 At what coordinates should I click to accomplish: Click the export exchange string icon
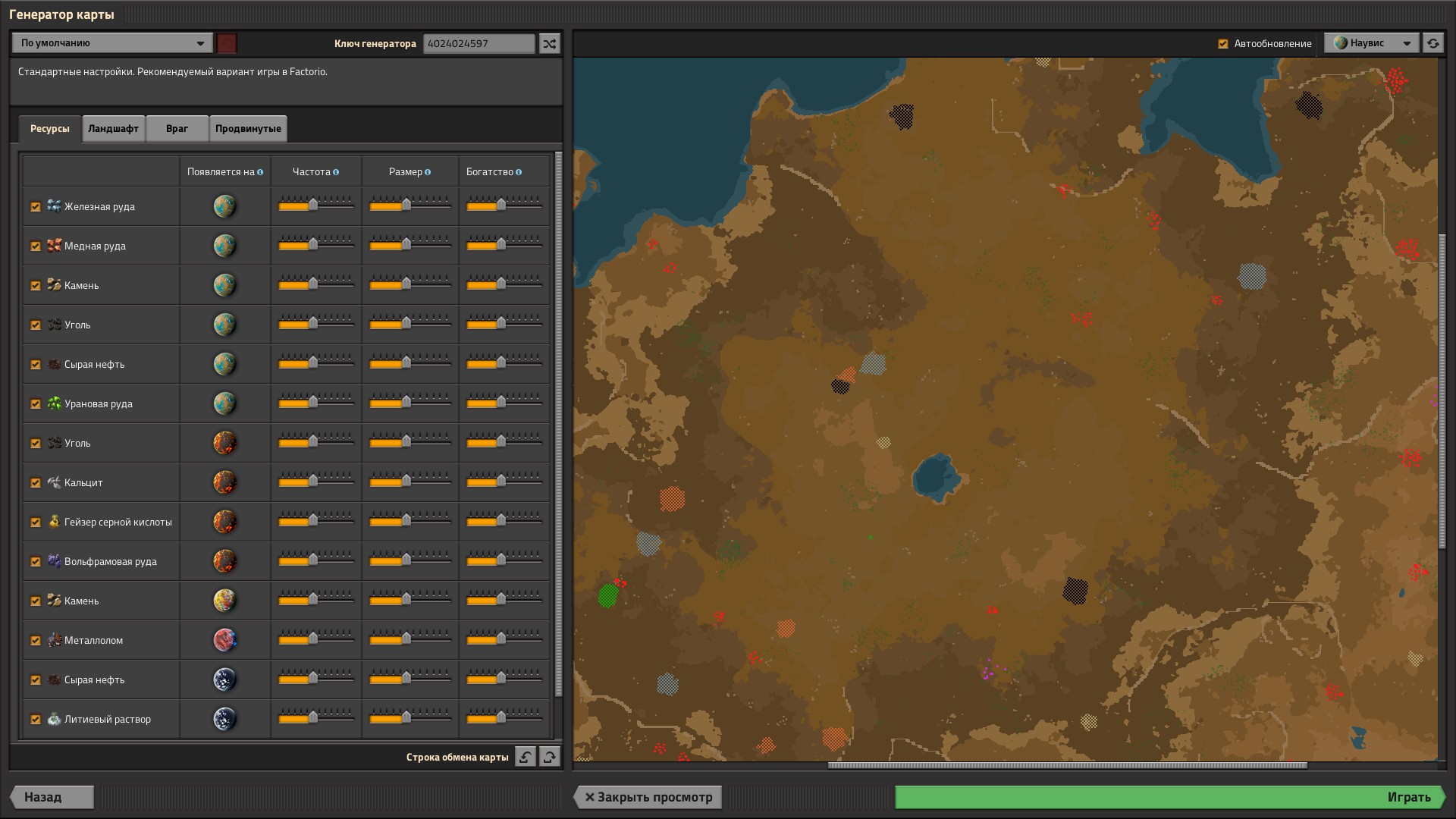550,757
